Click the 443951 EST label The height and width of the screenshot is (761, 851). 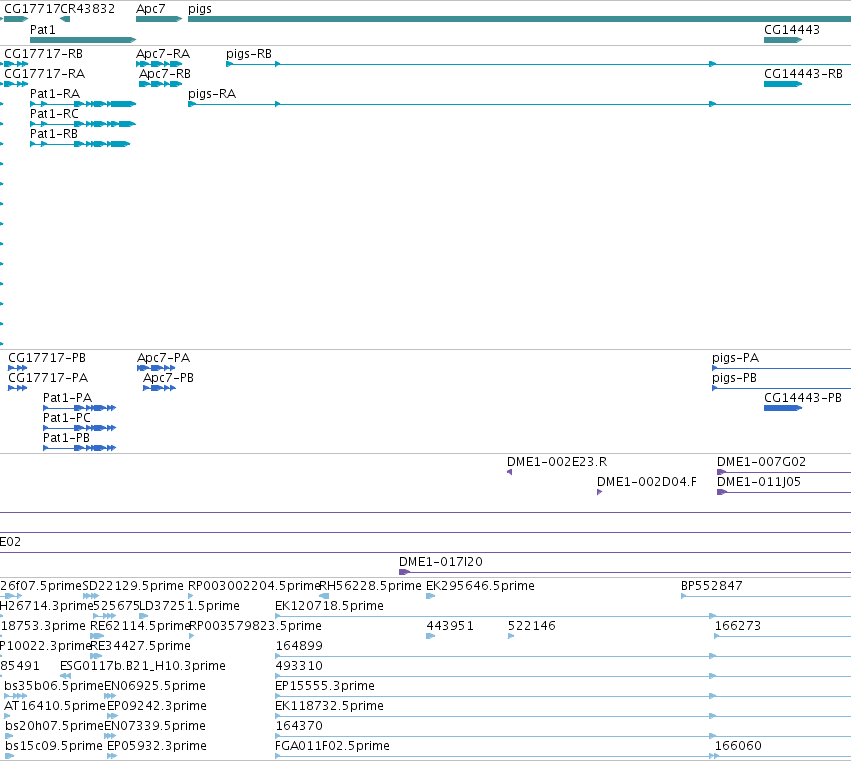pyautogui.click(x=450, y=626)
